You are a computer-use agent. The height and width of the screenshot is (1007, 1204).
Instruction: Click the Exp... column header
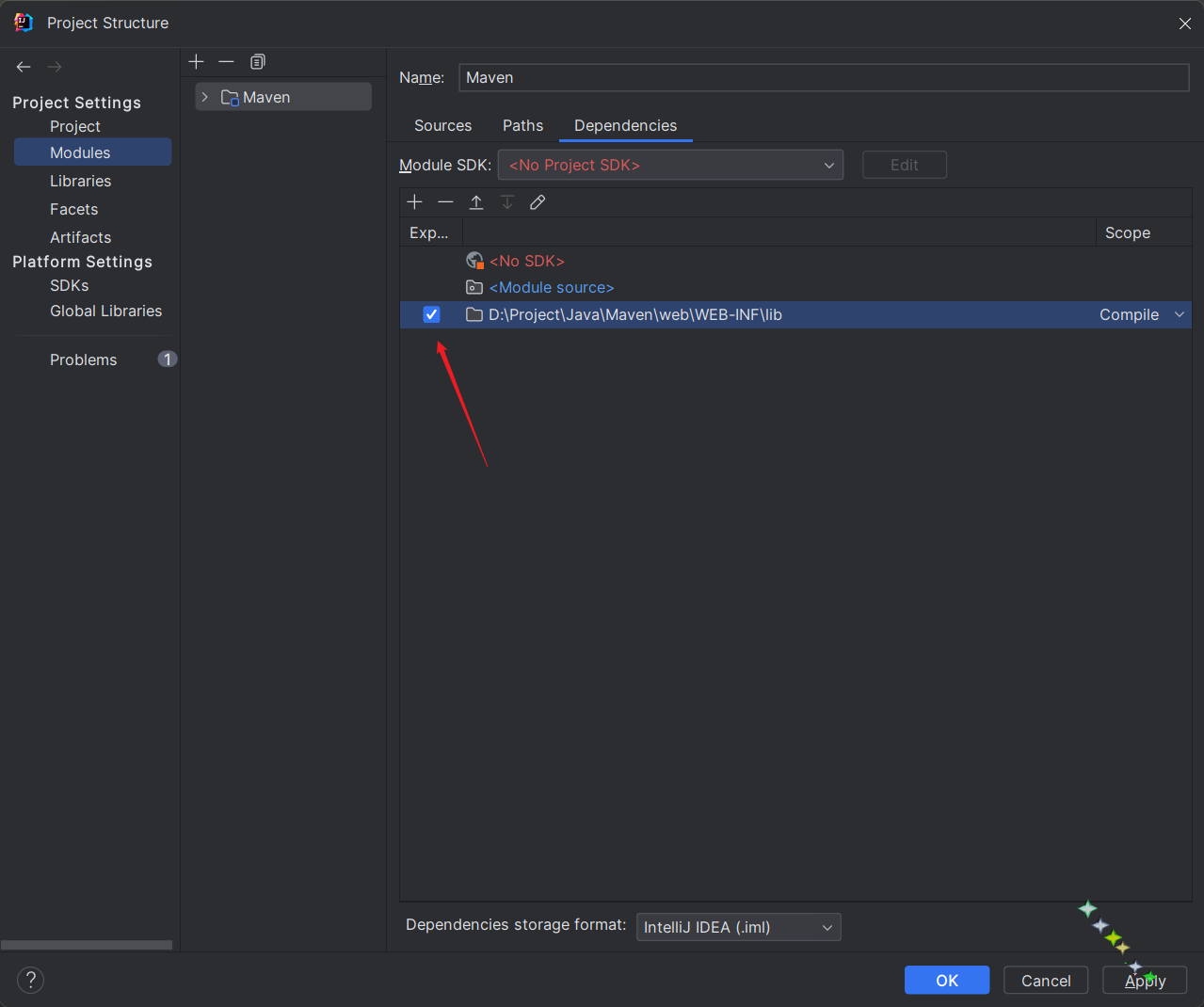tap(429, 232)
